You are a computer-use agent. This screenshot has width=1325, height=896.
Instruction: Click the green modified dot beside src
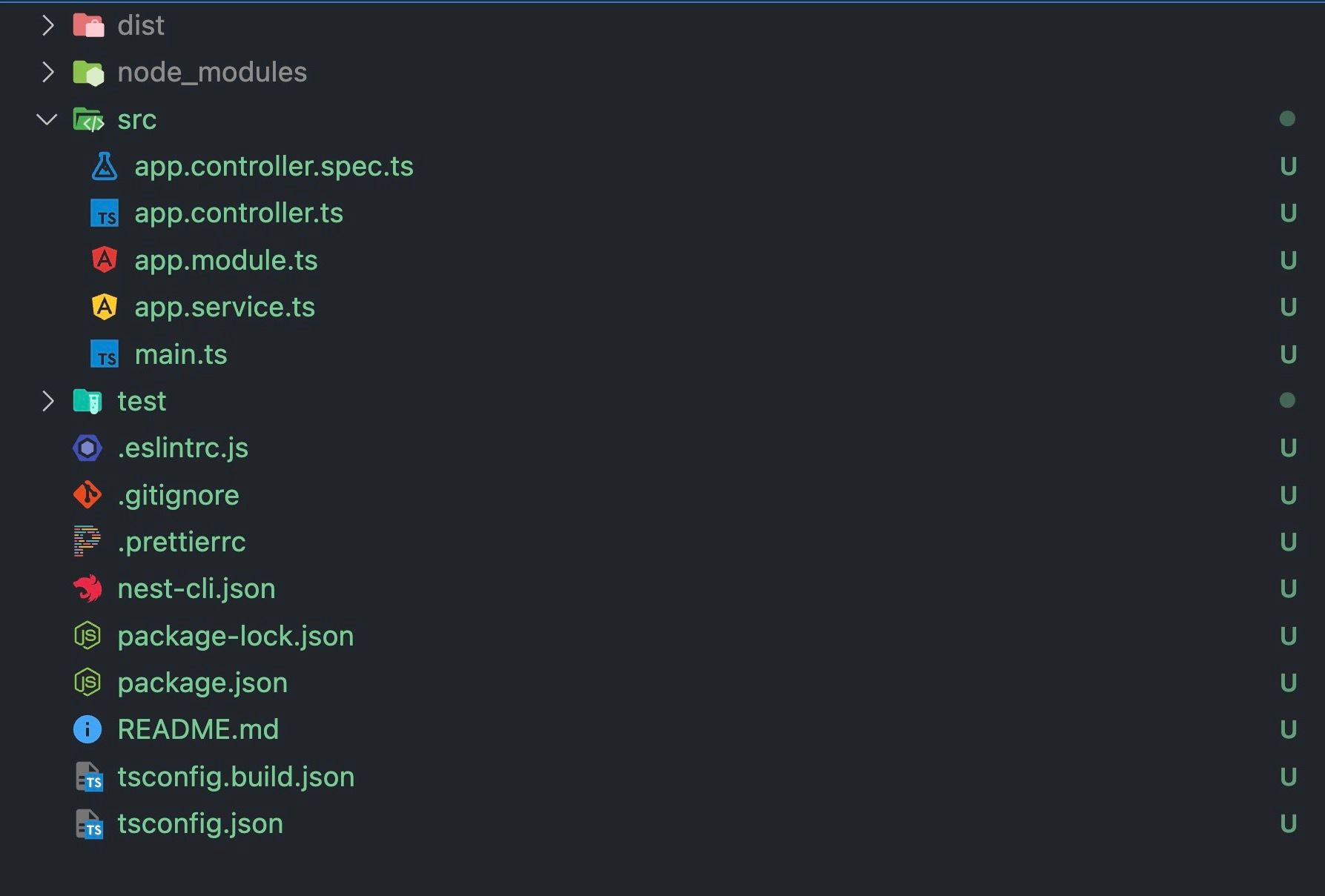[1289, 119]
